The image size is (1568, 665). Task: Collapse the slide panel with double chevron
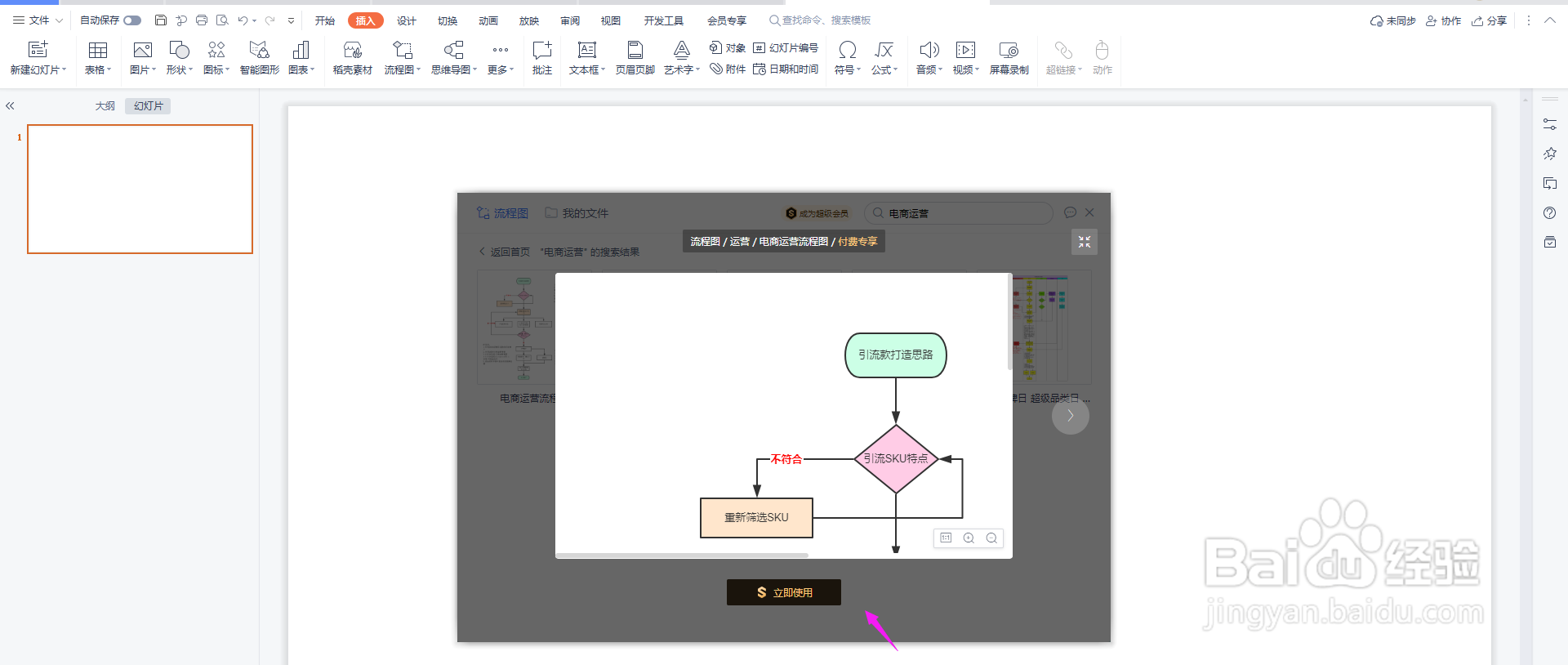pyautogui.click(x=11, y=106)
